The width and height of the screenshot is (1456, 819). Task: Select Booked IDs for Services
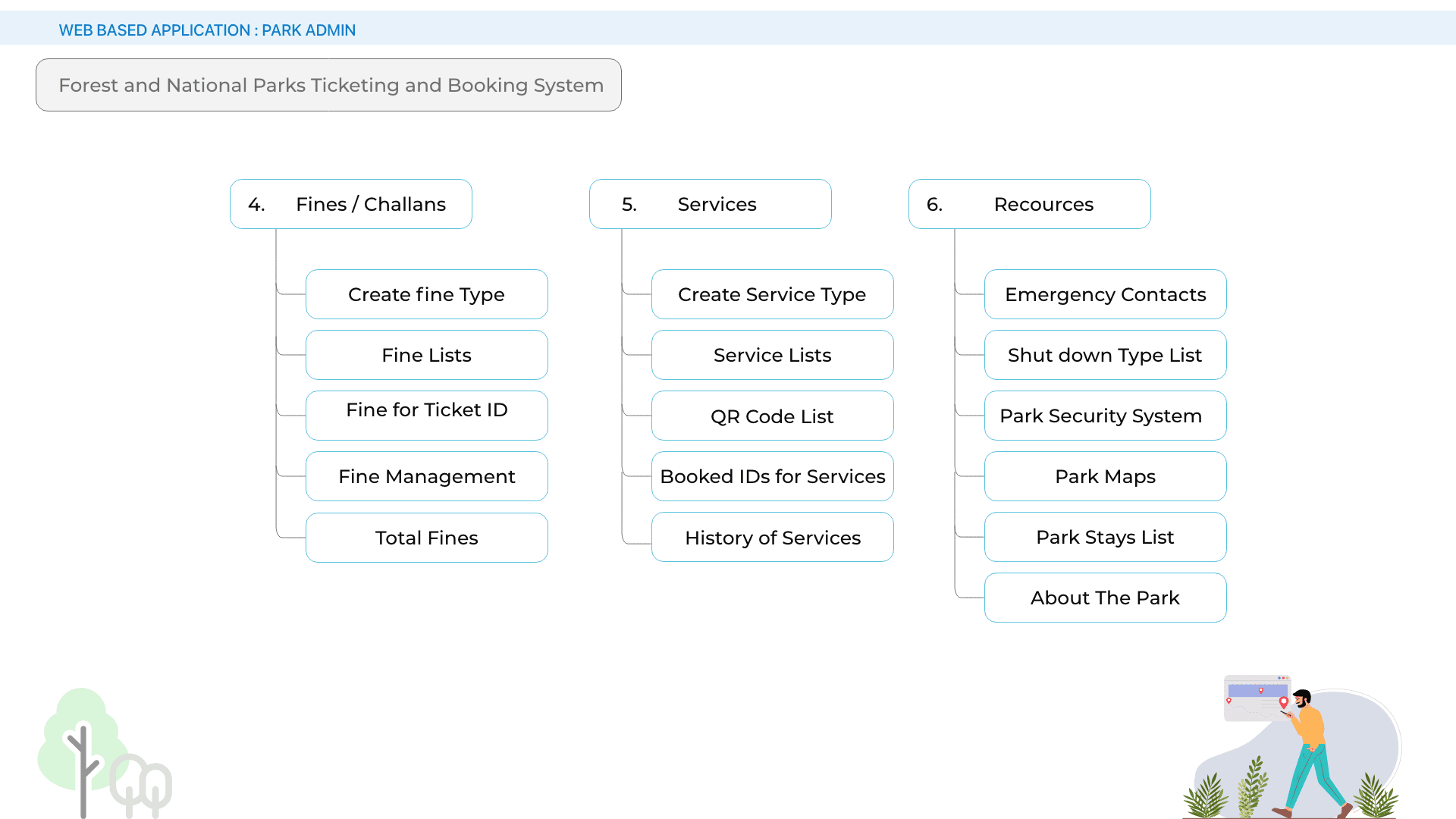[x=772, y=476]
